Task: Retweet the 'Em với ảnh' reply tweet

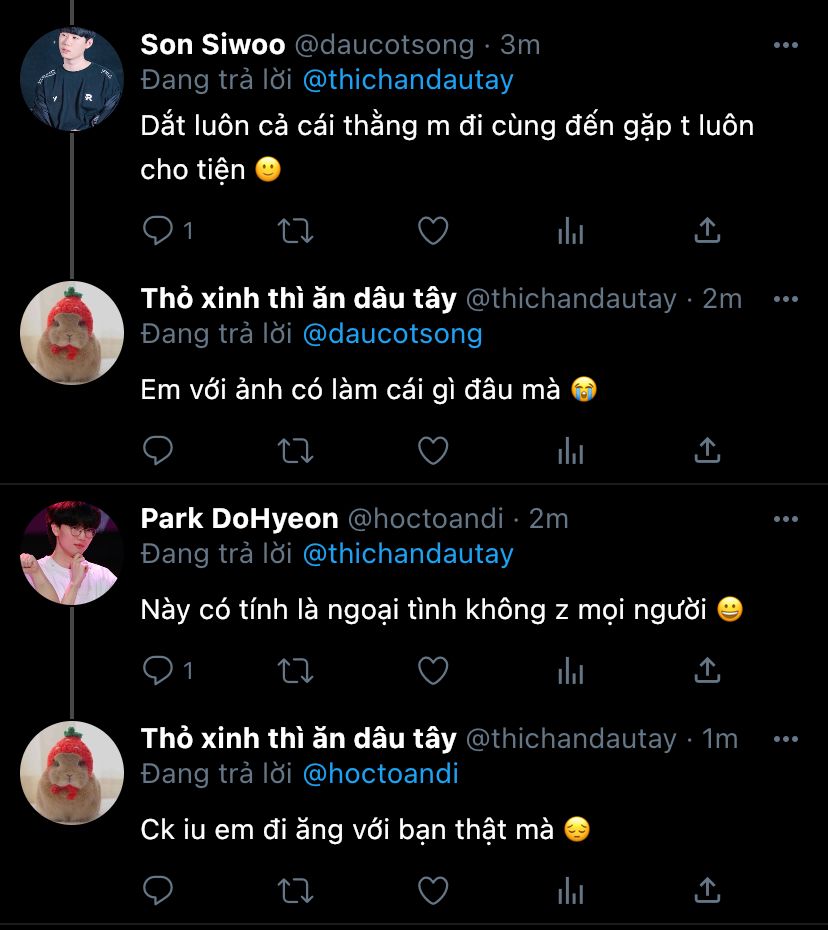Action: click(x=294, y=451)
